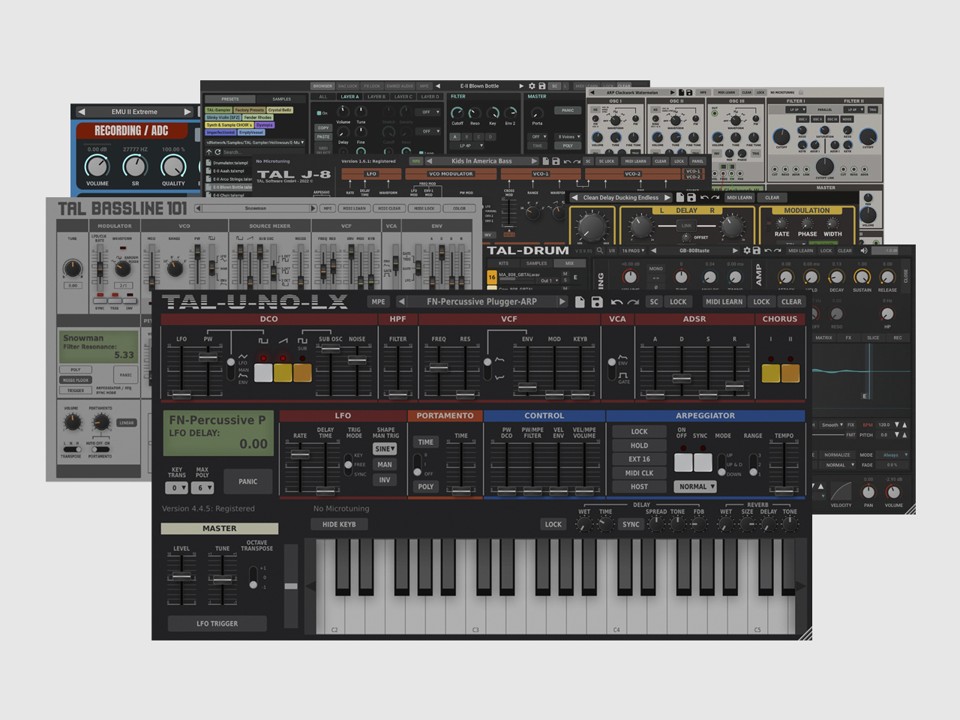Click the octave transpose switch in MASTER
Screen dimensions: 960x720
point(253,578)
